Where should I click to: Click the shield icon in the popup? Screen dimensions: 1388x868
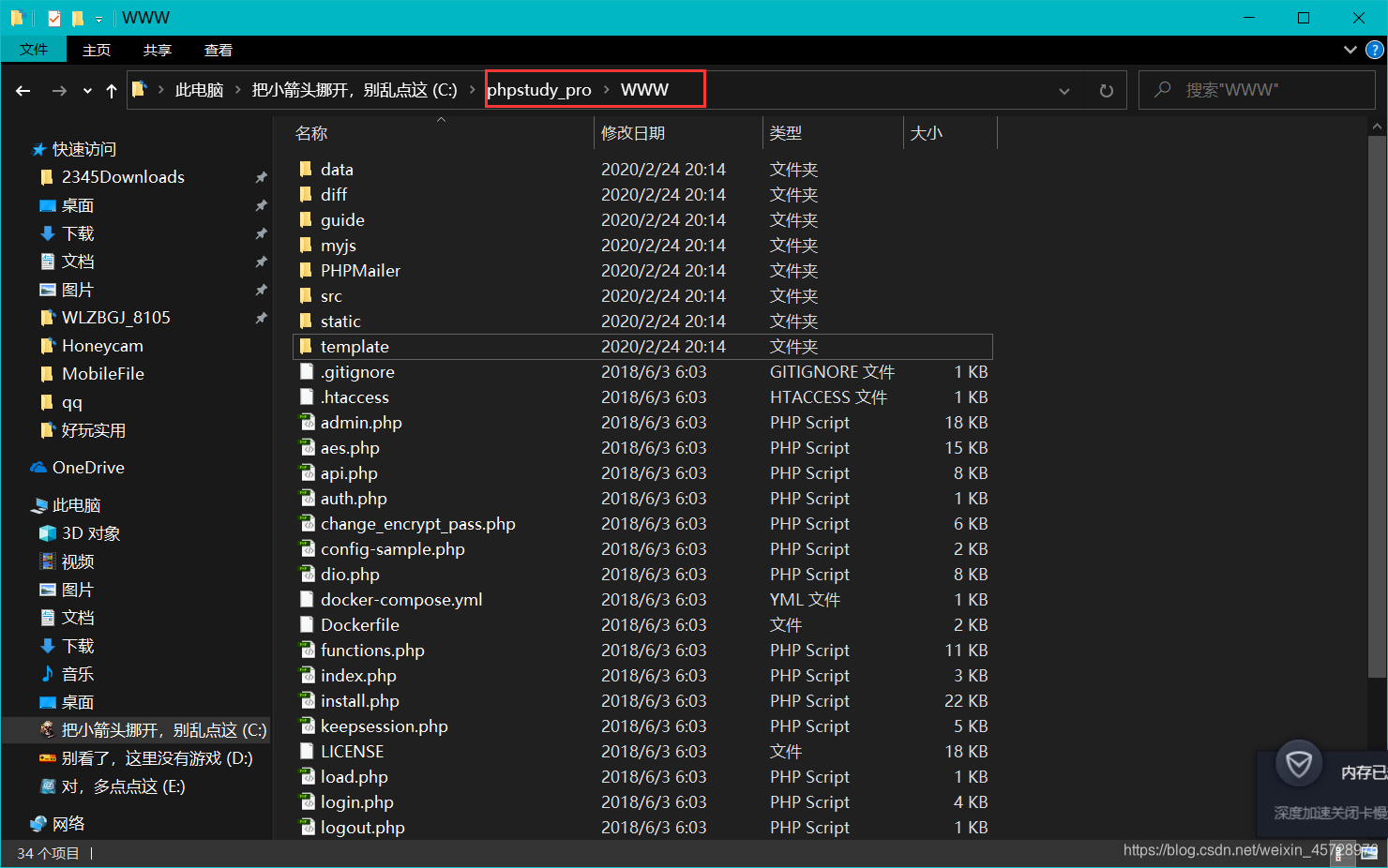(1299, 765)
